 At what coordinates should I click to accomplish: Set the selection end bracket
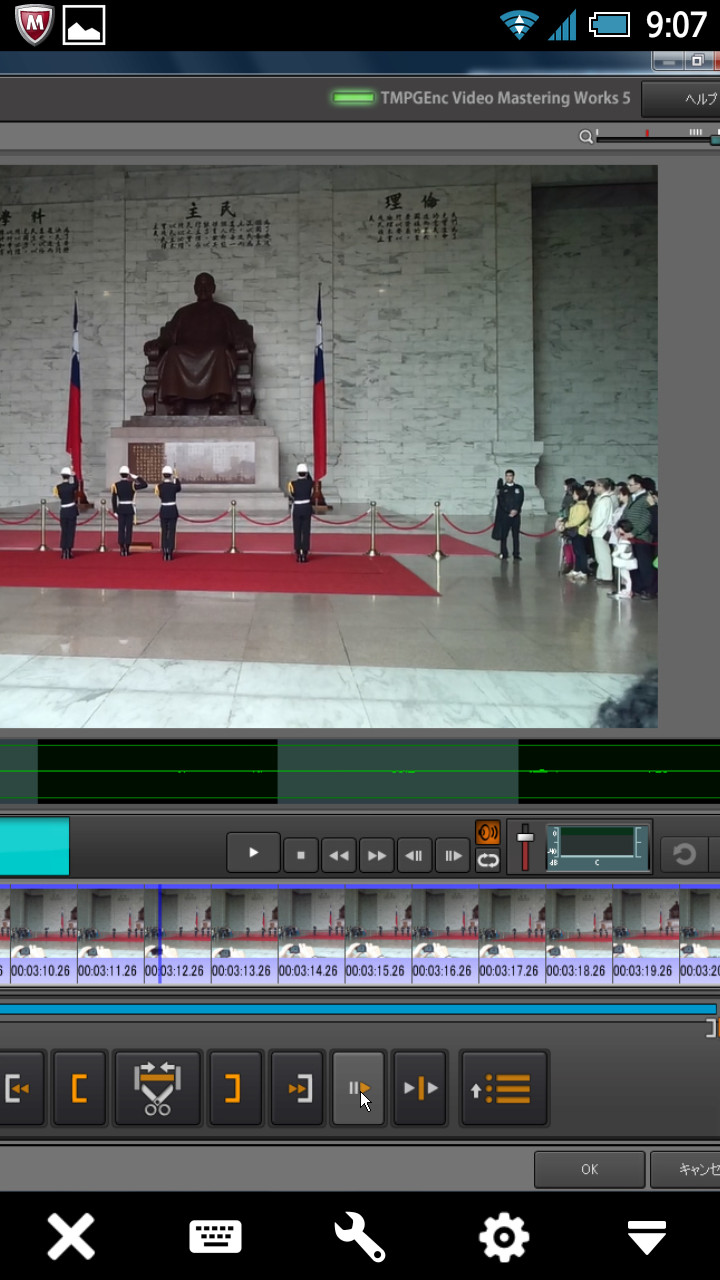[x=232, y=1088]
